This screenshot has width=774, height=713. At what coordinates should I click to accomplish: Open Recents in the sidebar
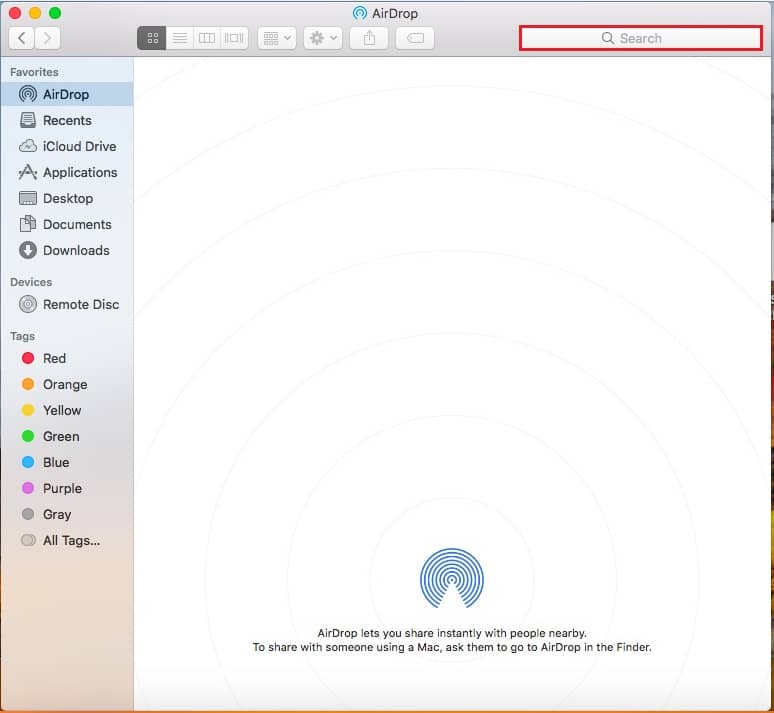[67, 120]
